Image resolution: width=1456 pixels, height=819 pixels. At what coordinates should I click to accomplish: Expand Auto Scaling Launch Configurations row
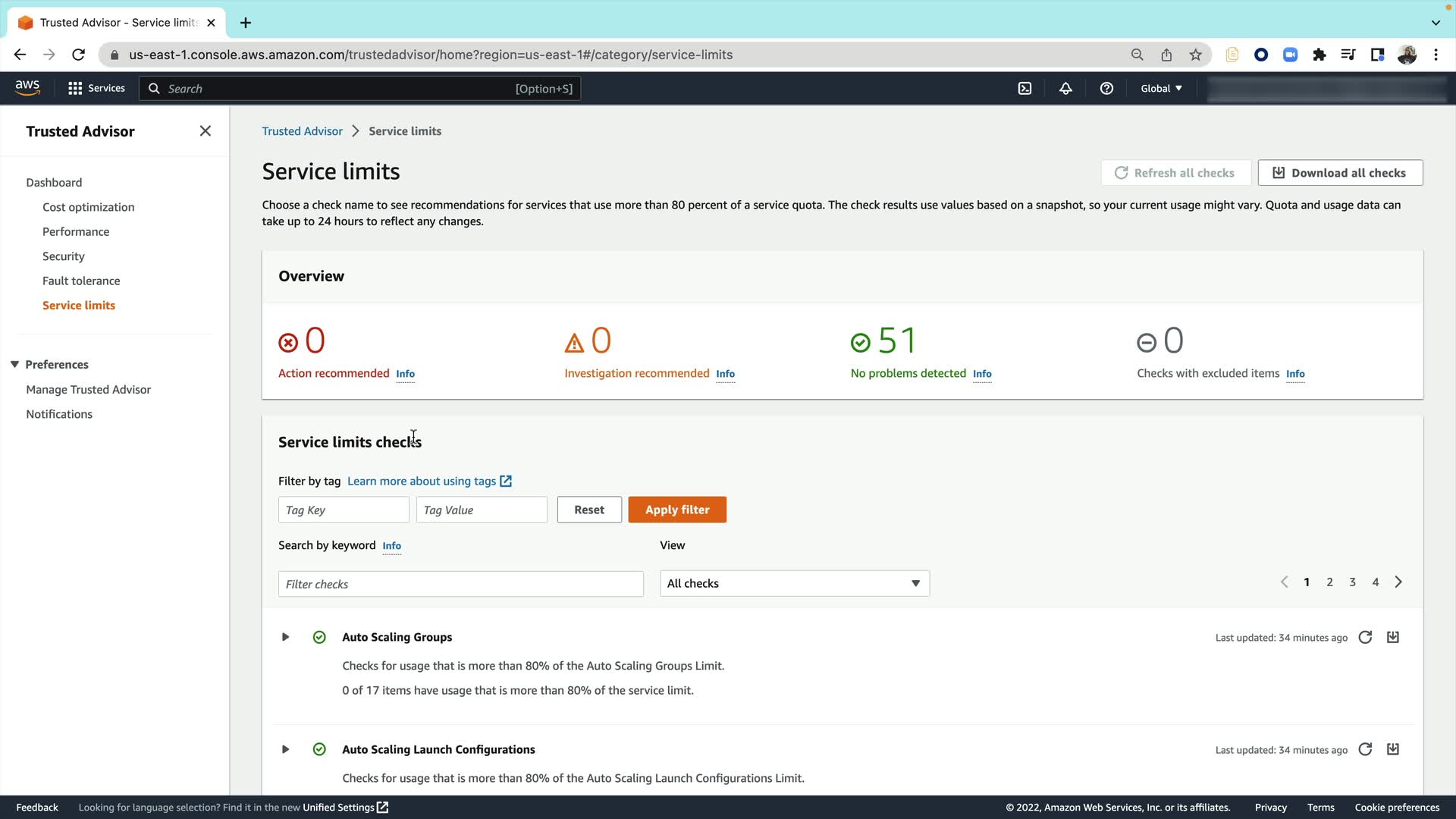point(285,749)
